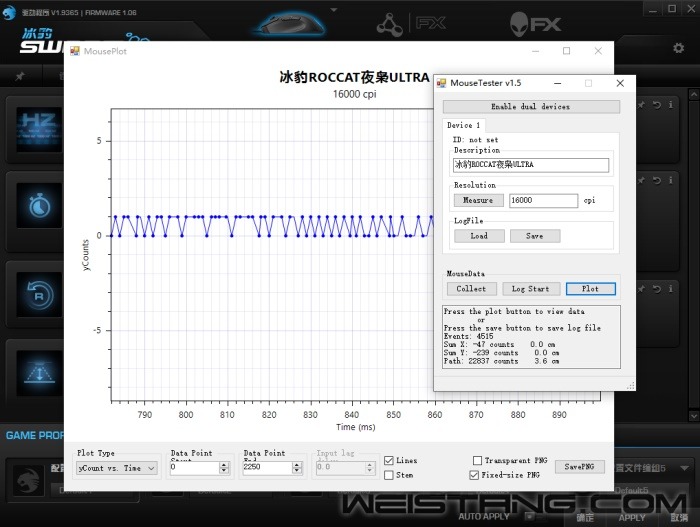
Task: Open the Plot Type yCount vs. Time dropdown
Action: (x=117, y=468)
